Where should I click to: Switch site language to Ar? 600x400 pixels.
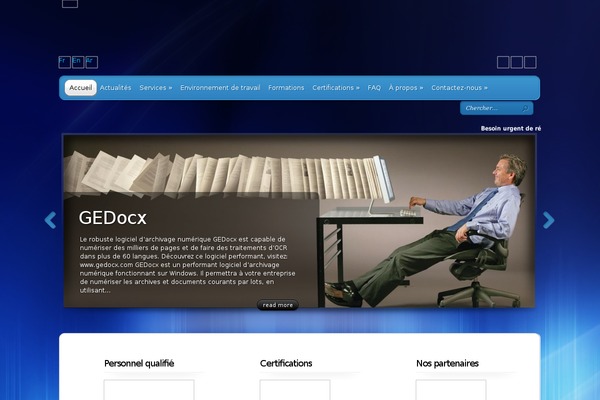tap(91, 62)
